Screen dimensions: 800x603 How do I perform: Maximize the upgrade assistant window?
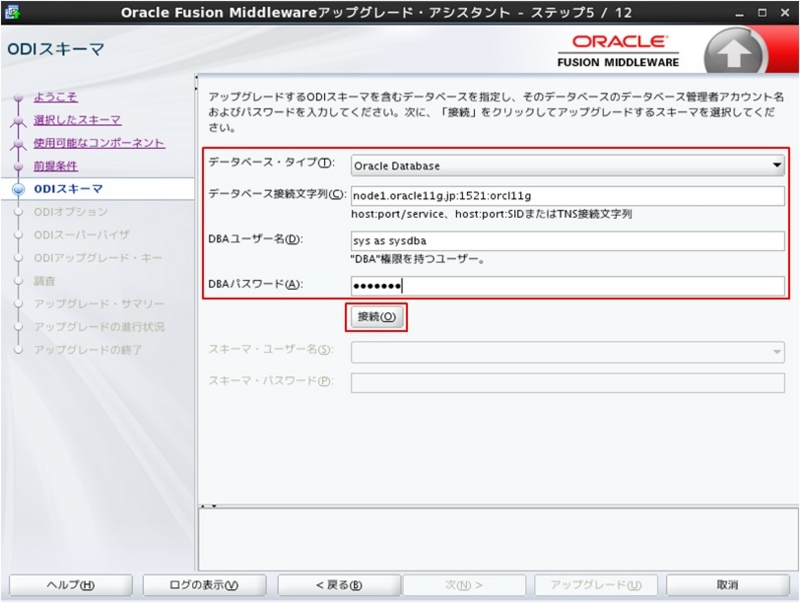point(762,13)
